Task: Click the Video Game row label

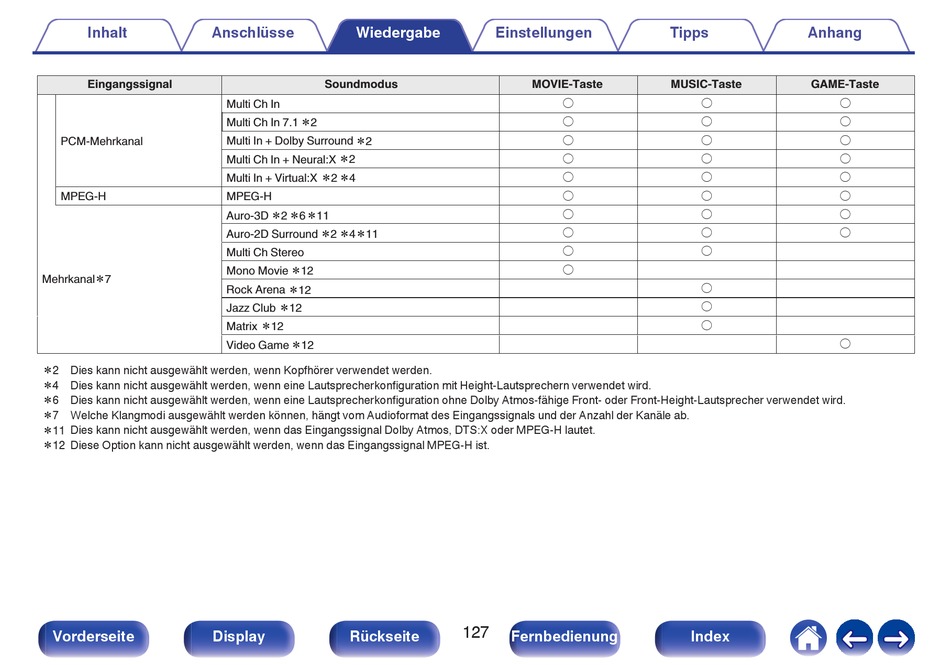Action: tap(270, 345)
